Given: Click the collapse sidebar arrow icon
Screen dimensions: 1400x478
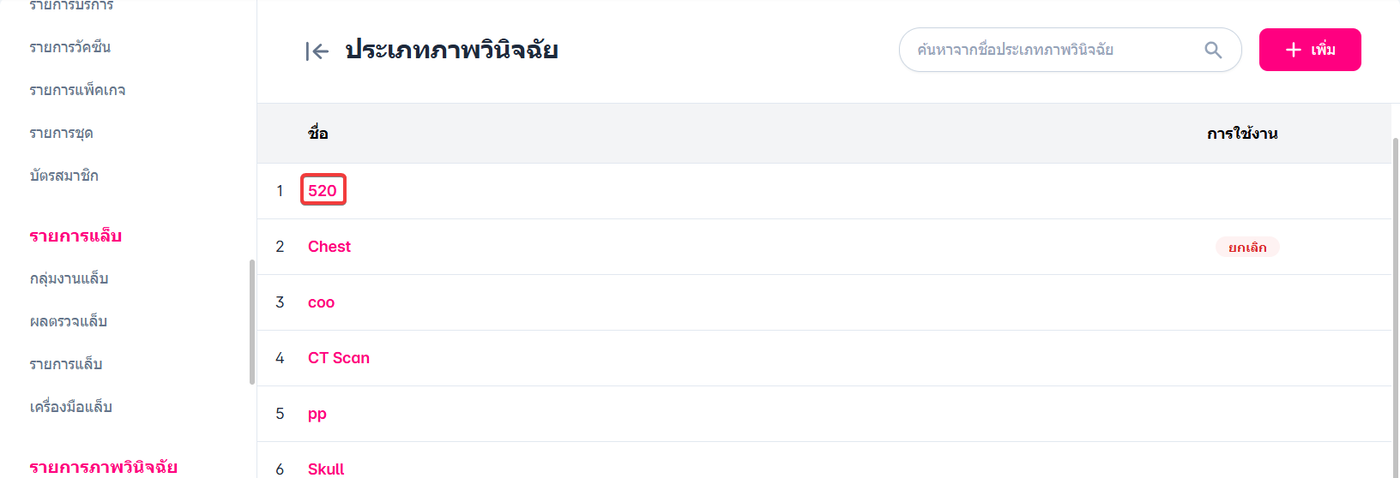Looking at the screenshot, I should coord(317,51).
